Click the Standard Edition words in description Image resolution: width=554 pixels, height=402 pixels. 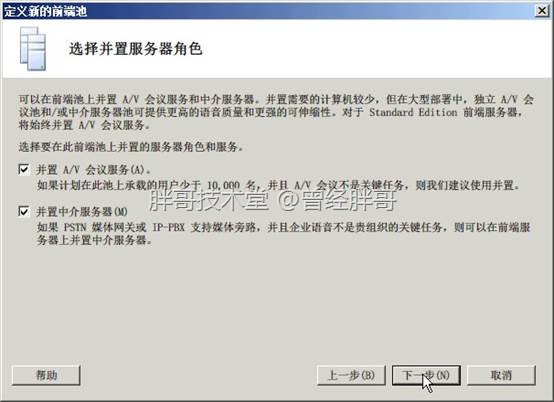click(x=413, y=112)
